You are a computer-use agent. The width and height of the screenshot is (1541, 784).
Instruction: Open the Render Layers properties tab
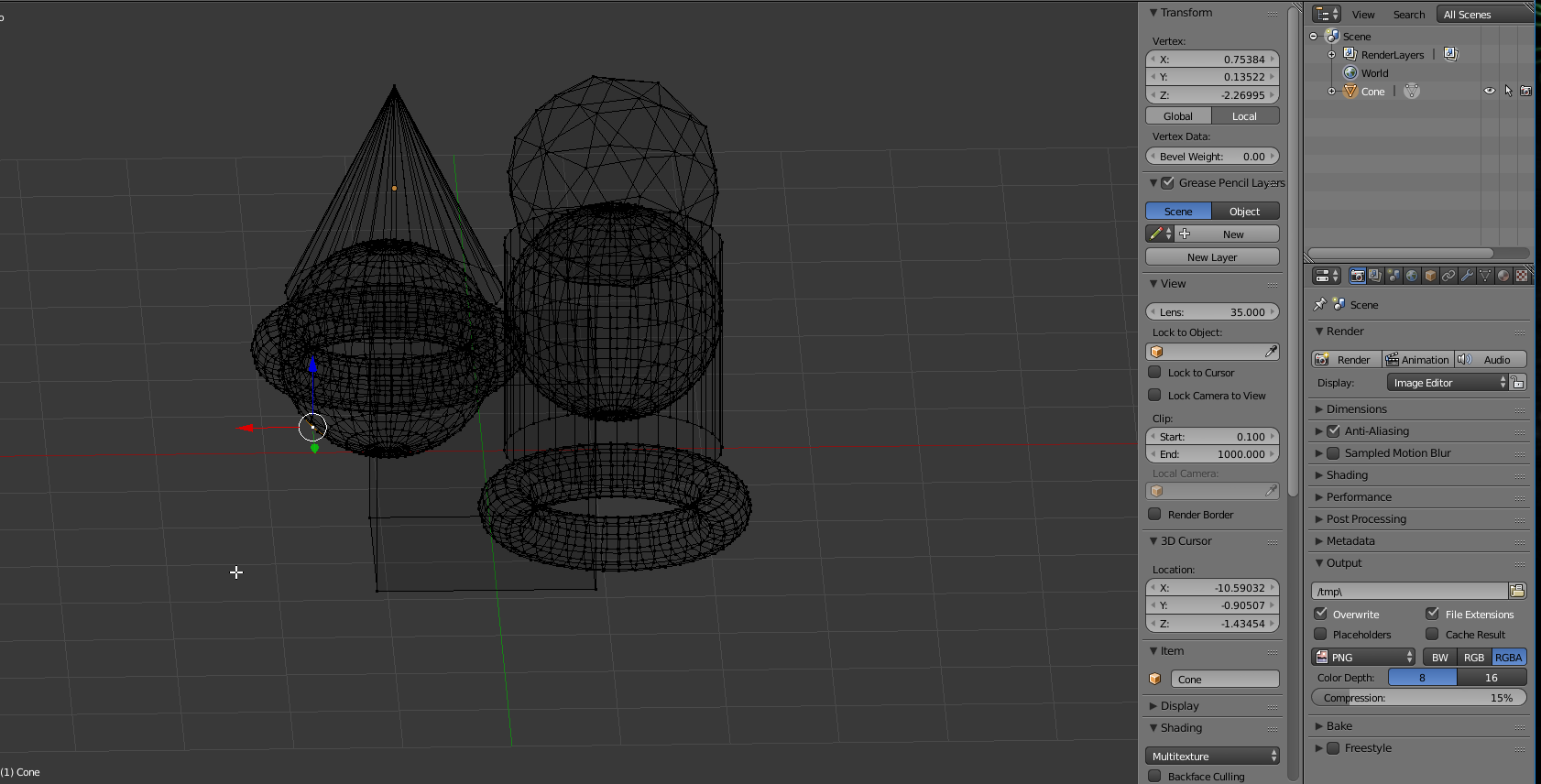(1375, 276)
